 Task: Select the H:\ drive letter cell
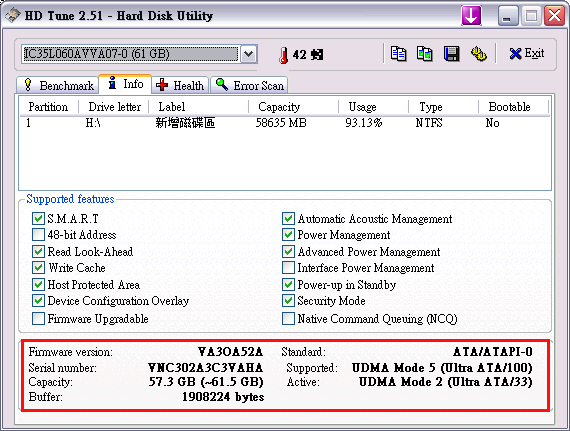pyautogui.click(x=93, y=123)
